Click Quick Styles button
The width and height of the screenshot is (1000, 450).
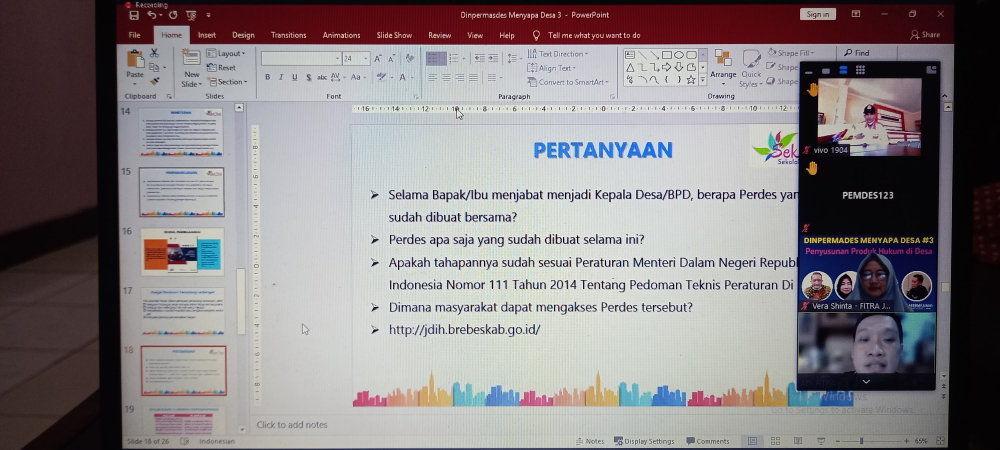(x=751, y=68)
